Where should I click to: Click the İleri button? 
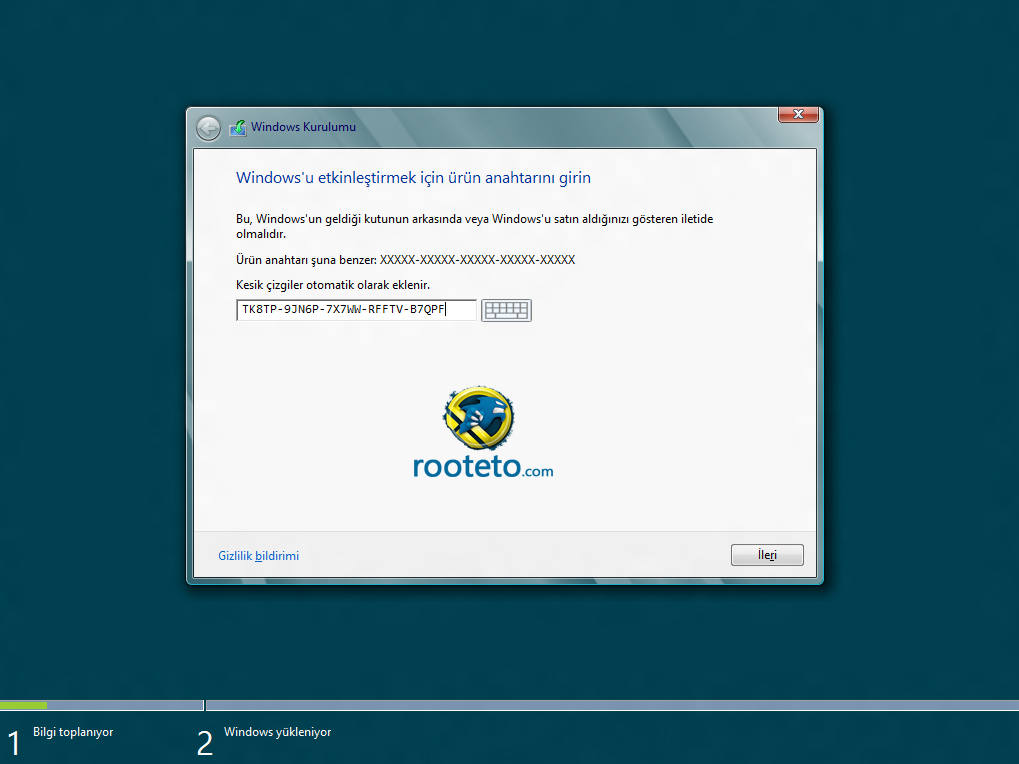pos(767,555)
